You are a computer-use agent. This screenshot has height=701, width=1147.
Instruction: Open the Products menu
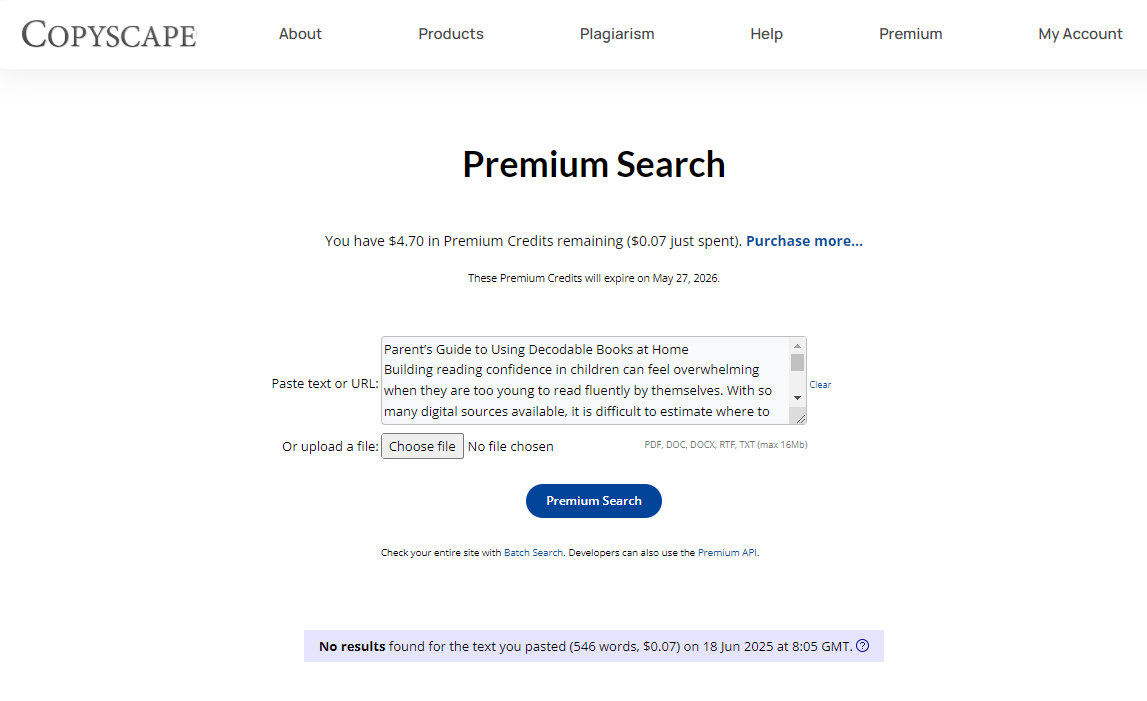(451, 34)
